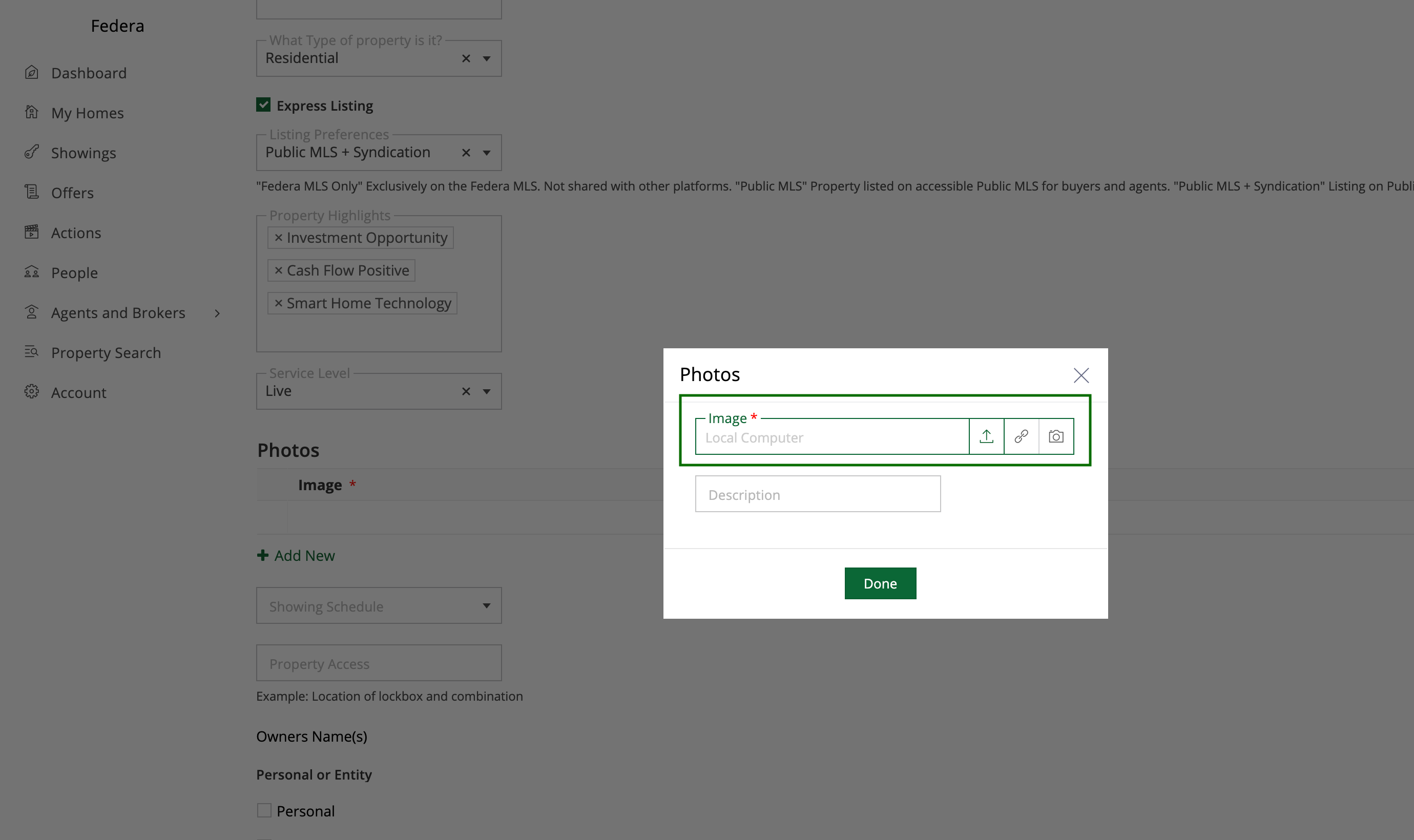Open Property Search from sidebar

click(x=107, y=352)
